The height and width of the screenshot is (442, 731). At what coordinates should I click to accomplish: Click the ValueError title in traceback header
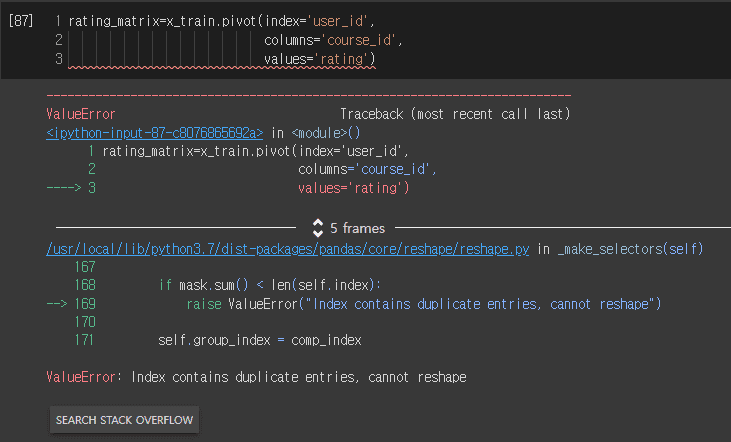click(81, 114)
